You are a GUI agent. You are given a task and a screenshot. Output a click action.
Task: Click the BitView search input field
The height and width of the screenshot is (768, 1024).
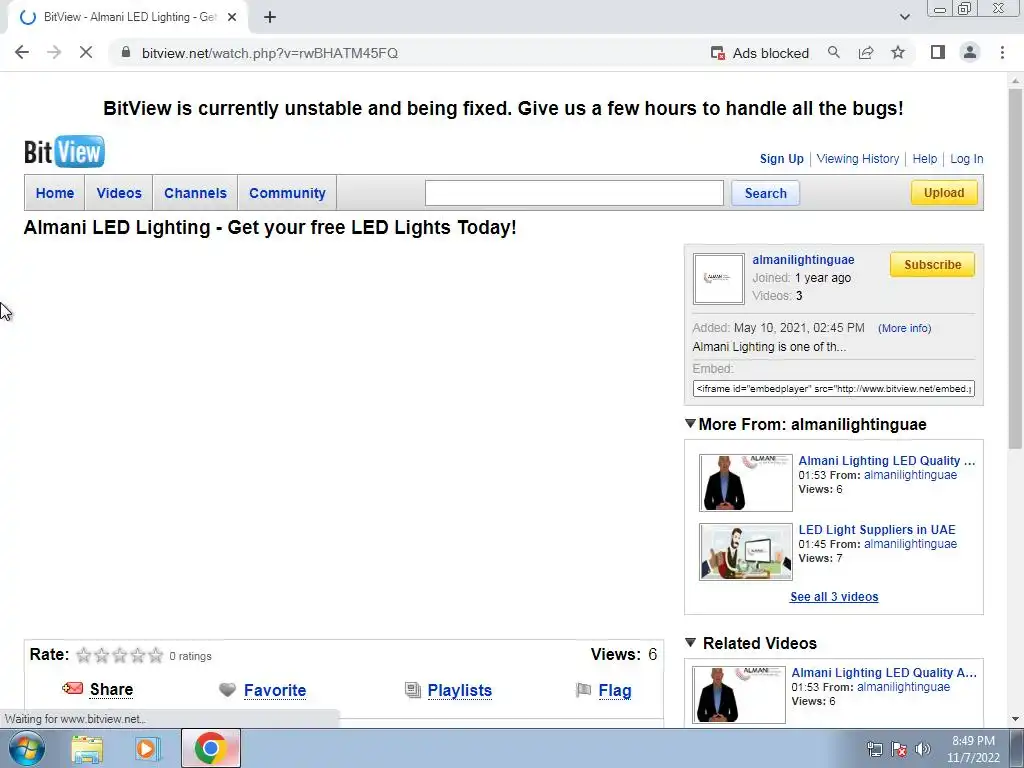click(x=574, y=193)
